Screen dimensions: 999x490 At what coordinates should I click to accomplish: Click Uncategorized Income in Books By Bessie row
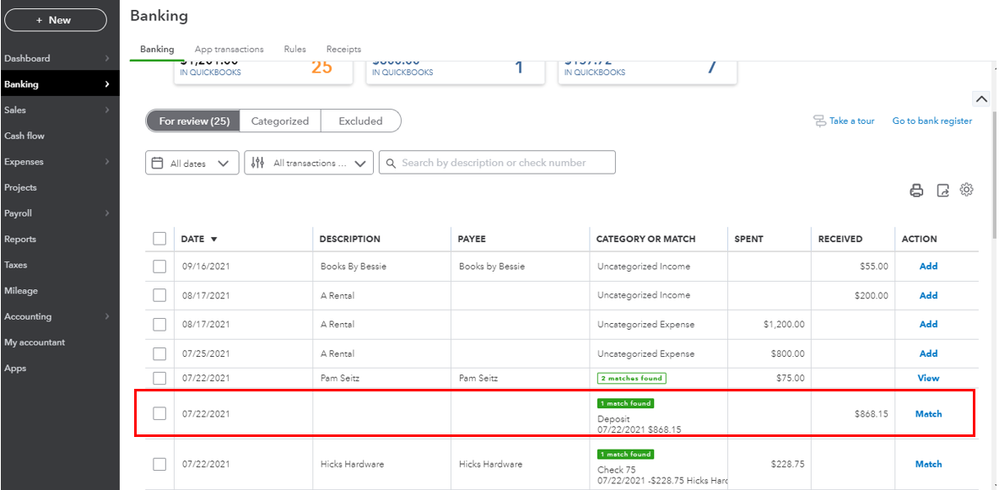click(643, 266)
